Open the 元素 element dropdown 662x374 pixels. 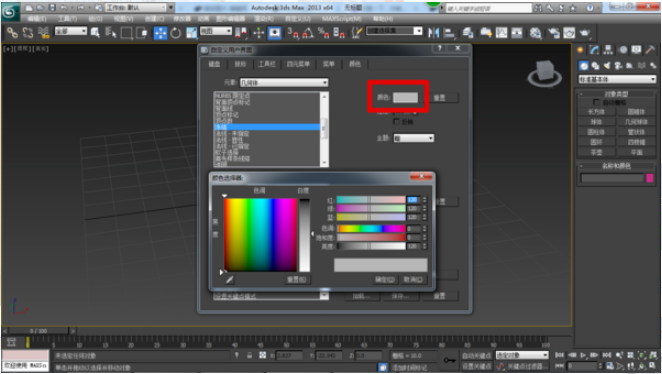[284, 83]
